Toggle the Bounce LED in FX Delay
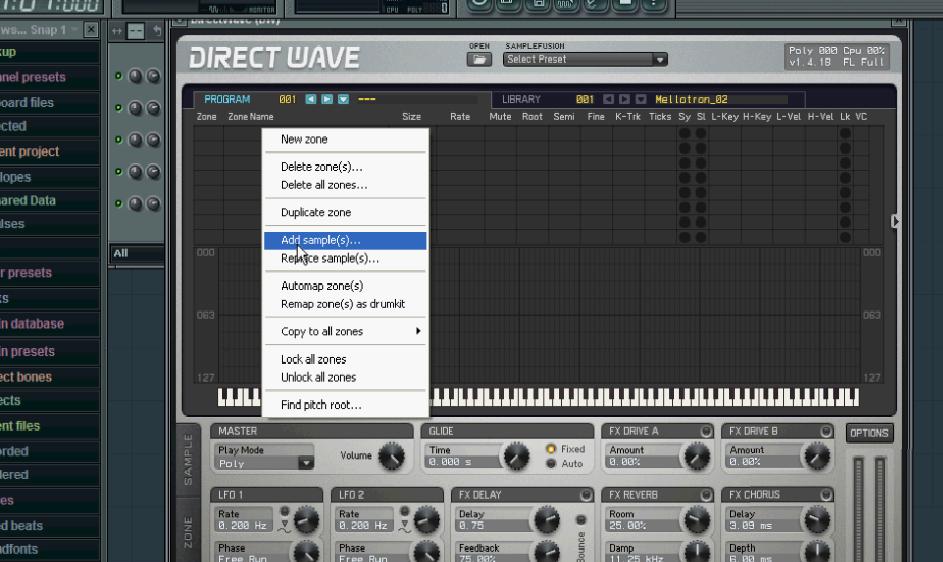 [x=581, y=520]
